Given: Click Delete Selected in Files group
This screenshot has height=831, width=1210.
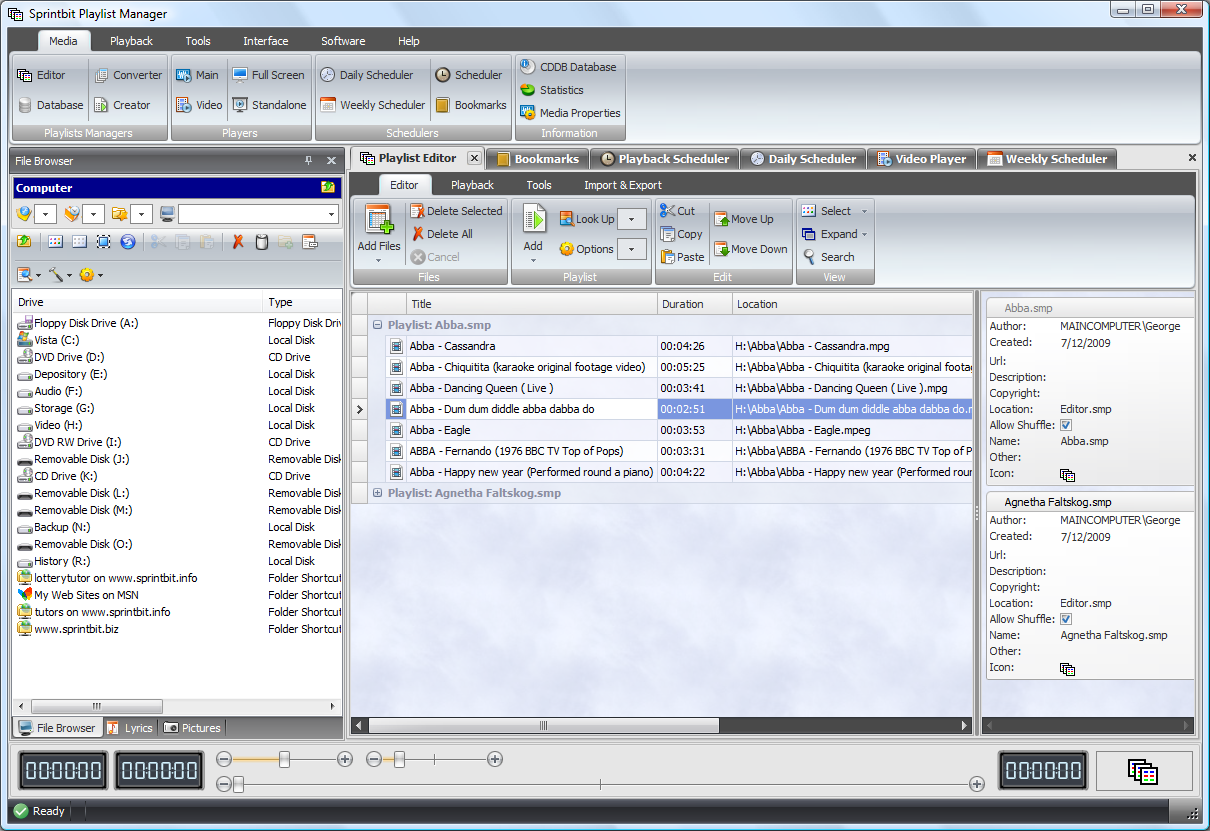Looking at the screenshot, I should coord(456,211).
